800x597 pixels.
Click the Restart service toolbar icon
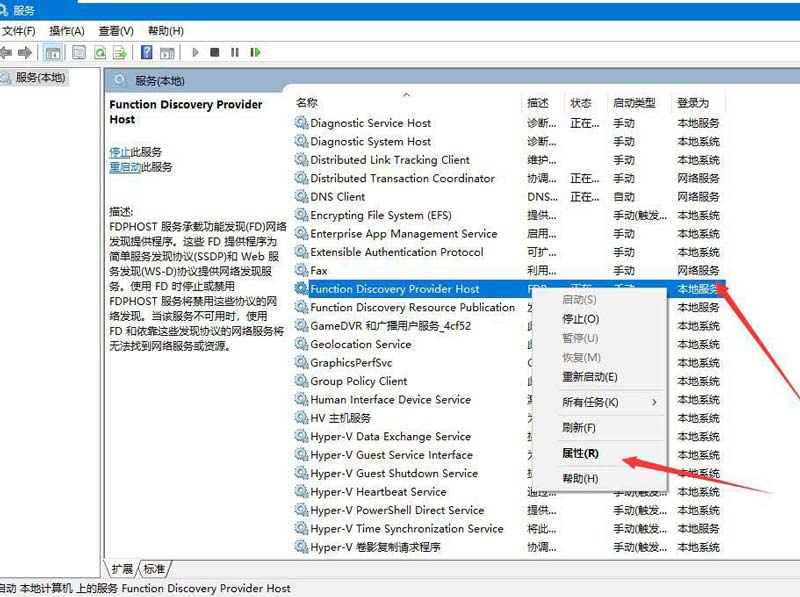256,52
